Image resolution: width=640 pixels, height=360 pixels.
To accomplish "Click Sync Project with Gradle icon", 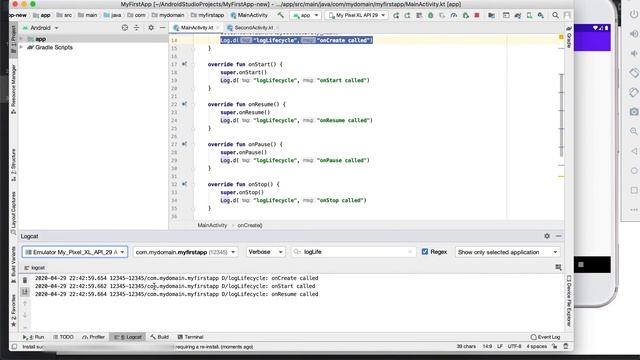I will 518,15.
